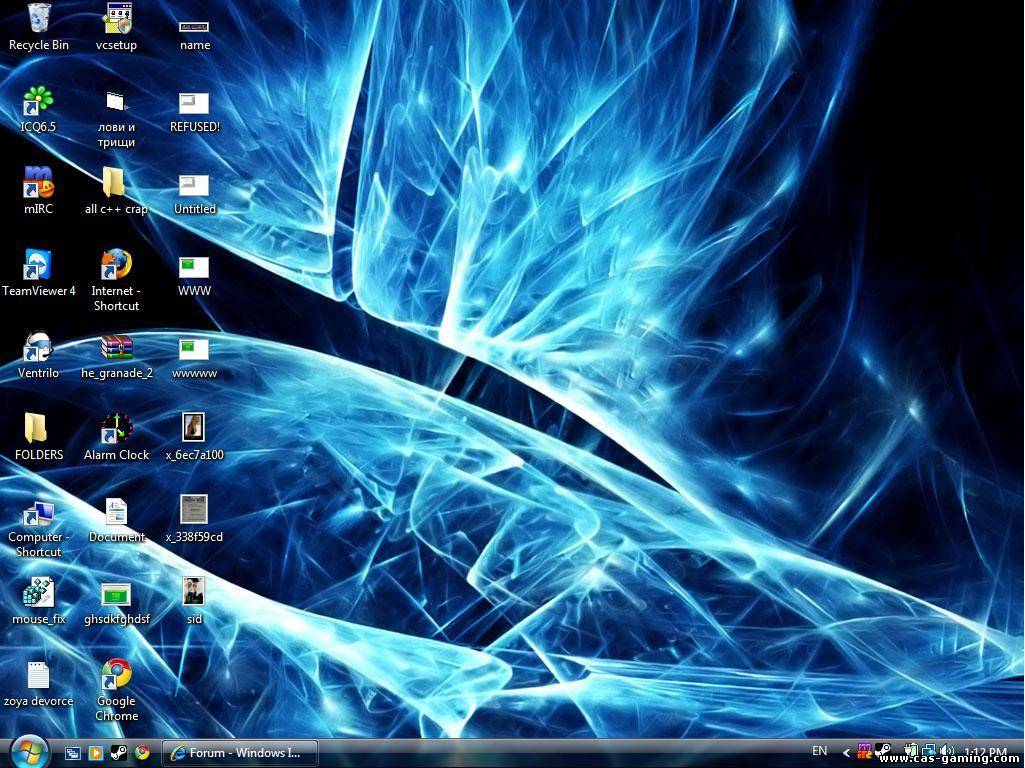The height and width of the screenshot is (768, 1025).
Task: Select the x_6ec7a100 image thumbnail
Action: click(194, 428)
